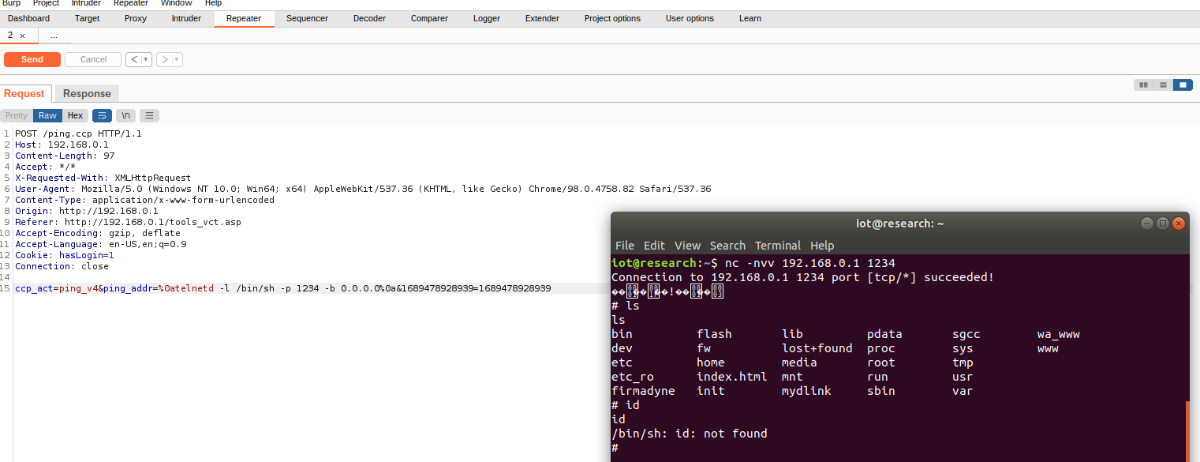Screen dimensions: 1200x462
Task: Open the Learn tab
Action: pos(750,18)
